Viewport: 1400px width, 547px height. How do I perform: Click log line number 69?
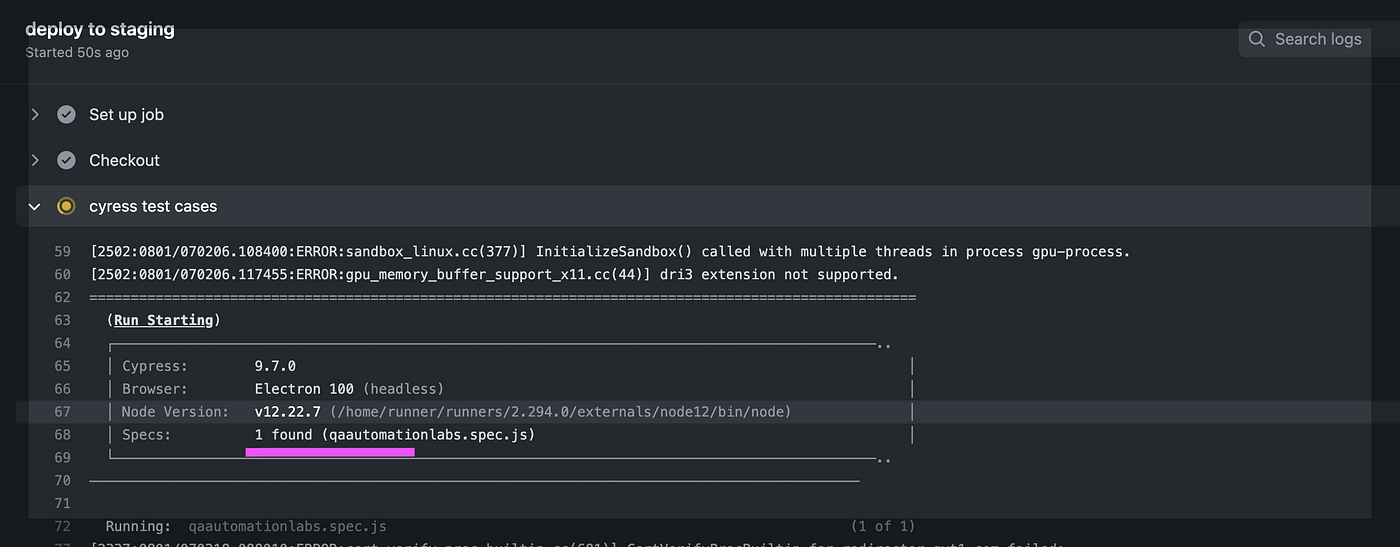tap(62, 458)
